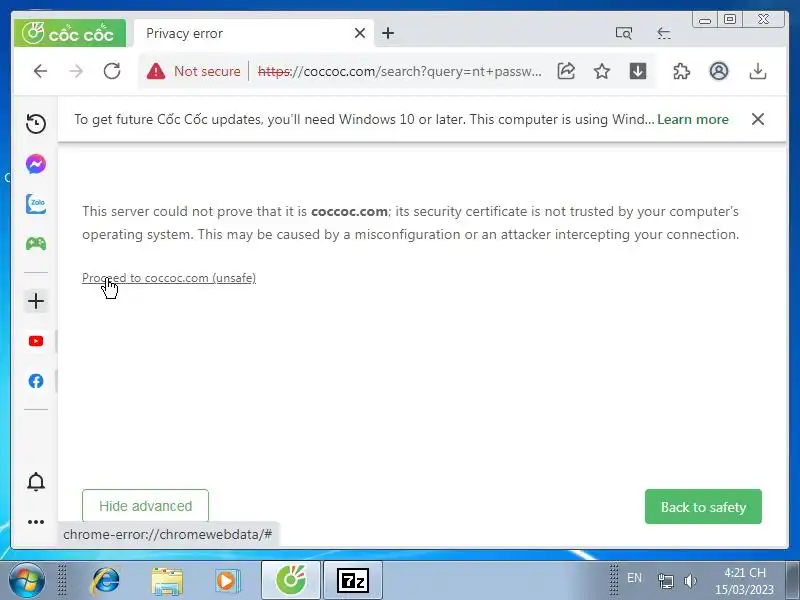Open Messenger in the sidebar
Screen dimensions: 800x600
pyautogui.click(x=36, y=164)
